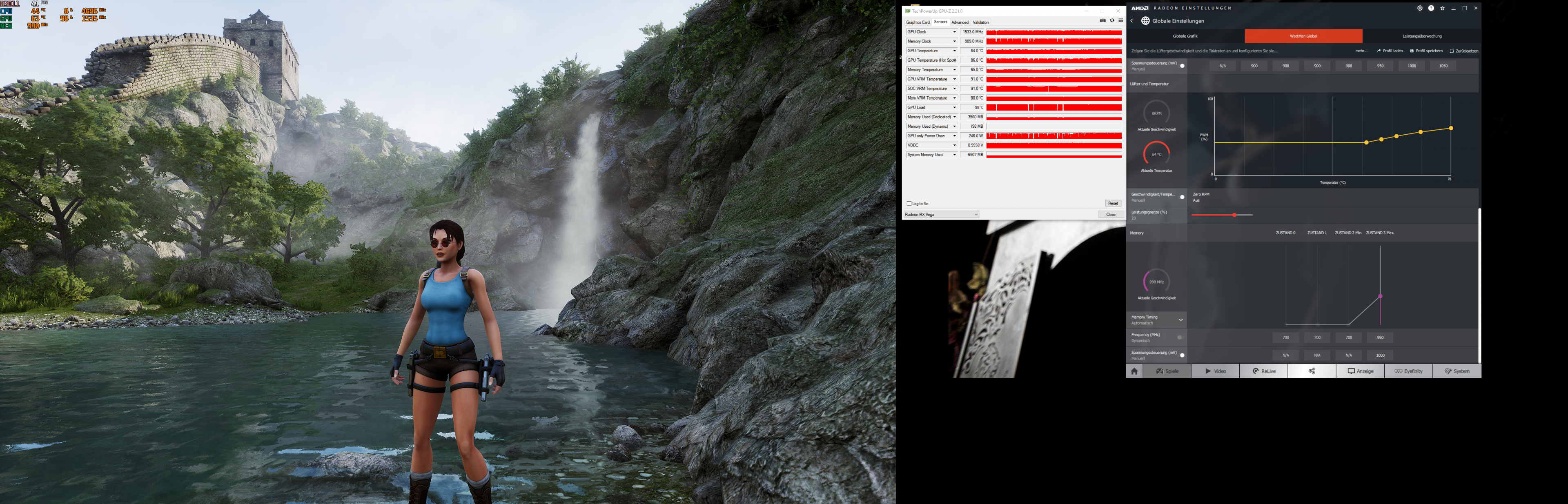Click the Leistungsgrenze power limit slider handle
1568x504 pixels.
[1234, 215]
